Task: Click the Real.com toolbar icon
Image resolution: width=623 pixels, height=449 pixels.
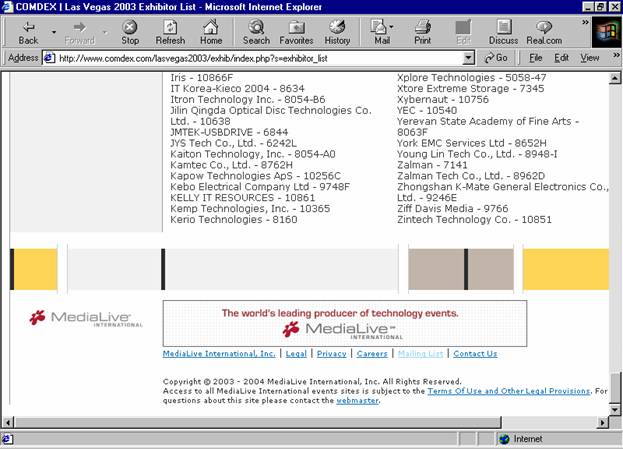Action: pos(544,32)
